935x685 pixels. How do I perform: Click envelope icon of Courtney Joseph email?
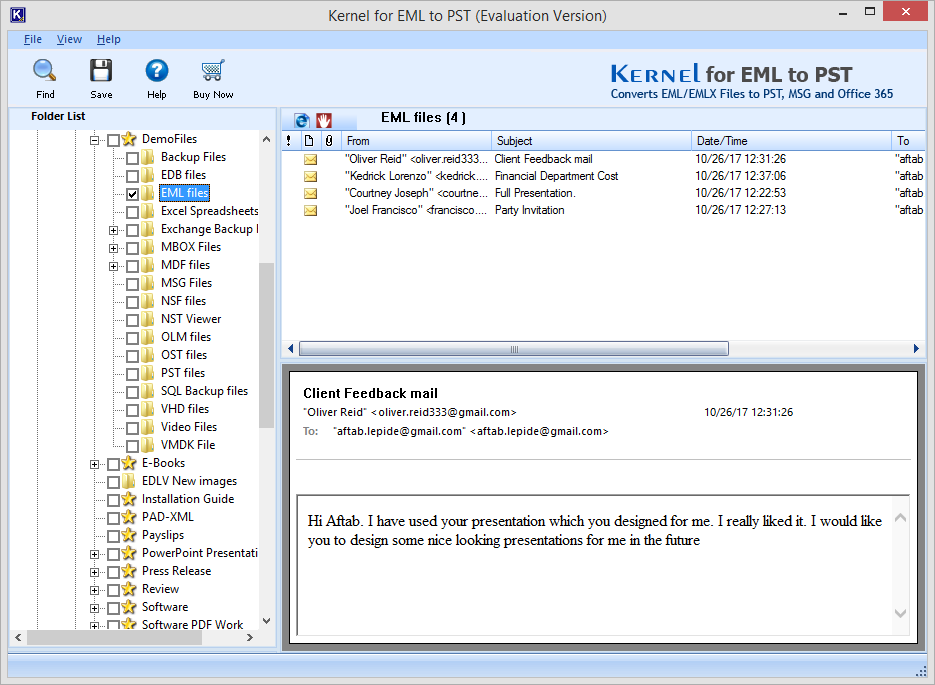[x=311, y=193]
